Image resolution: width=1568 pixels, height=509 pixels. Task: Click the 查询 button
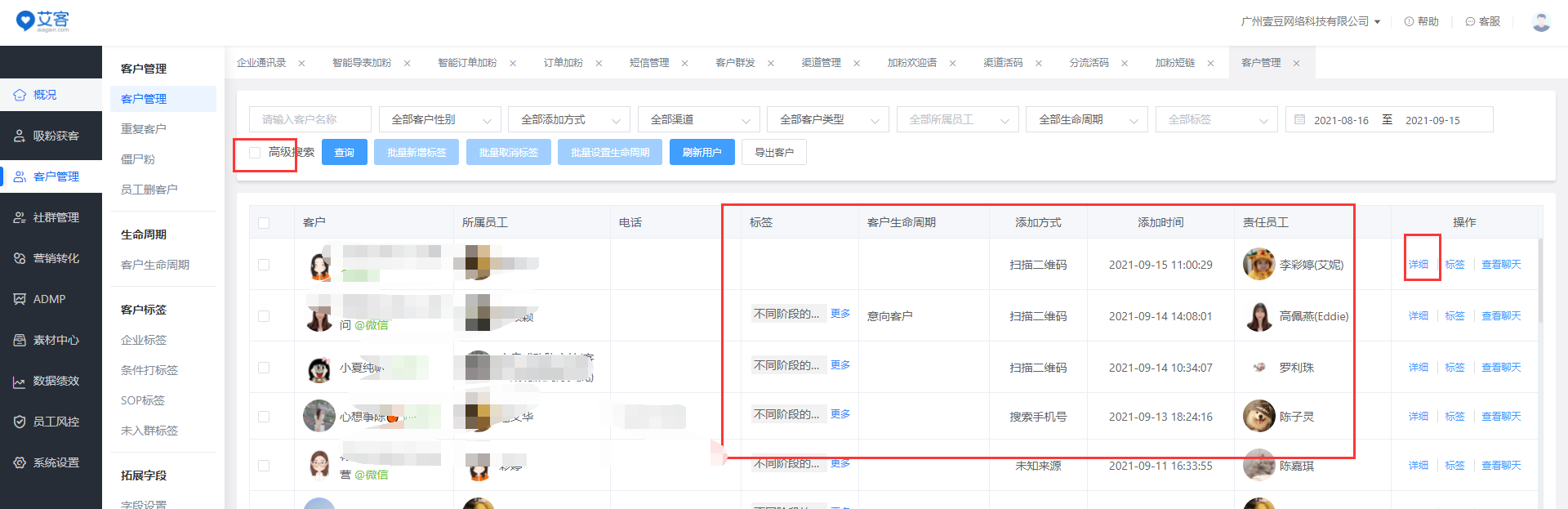click(x=345, y=152)
